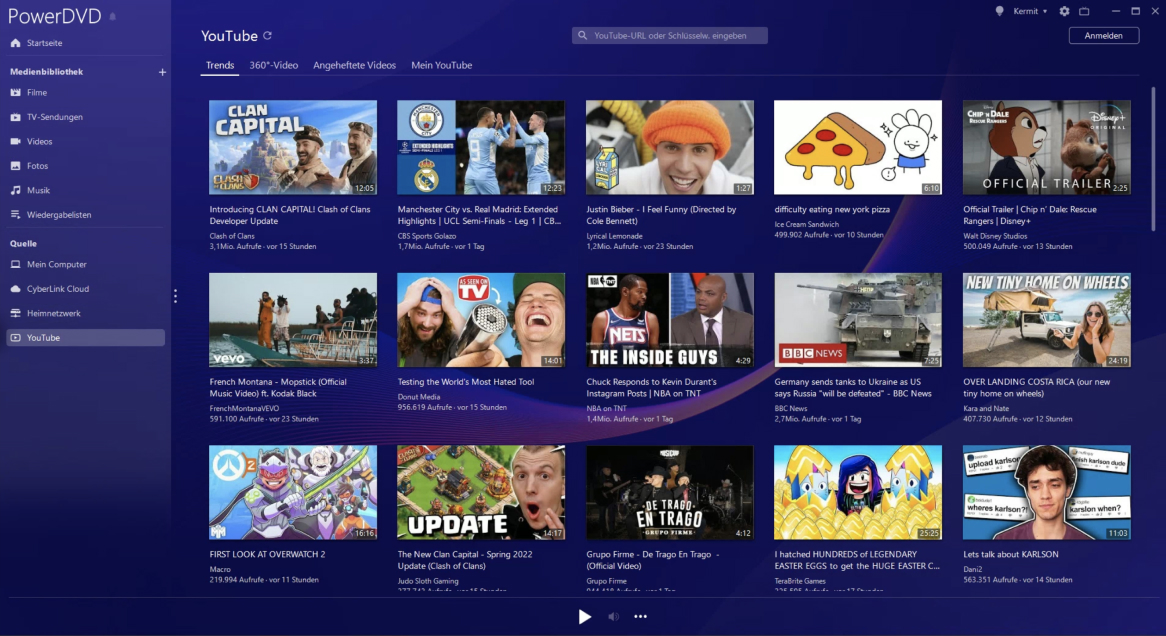Switch to TV mode icon
Viewport: 1166px width, 636px height.
coord(1084,11)
